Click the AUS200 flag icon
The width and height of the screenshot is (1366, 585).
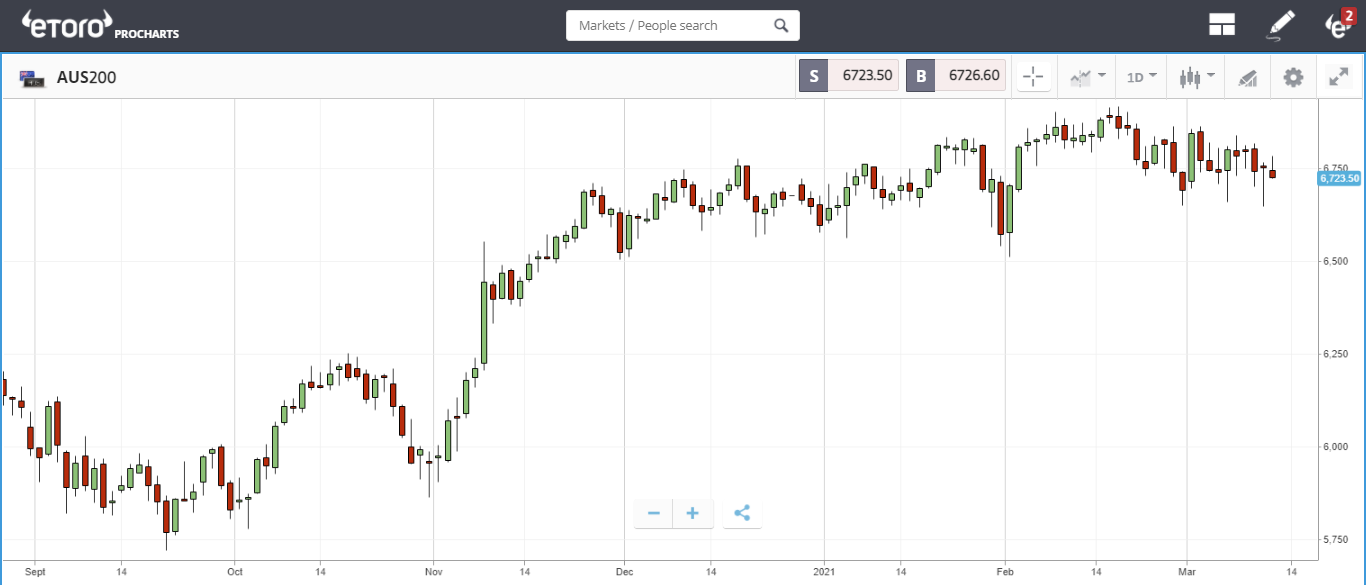click(30, 76)
